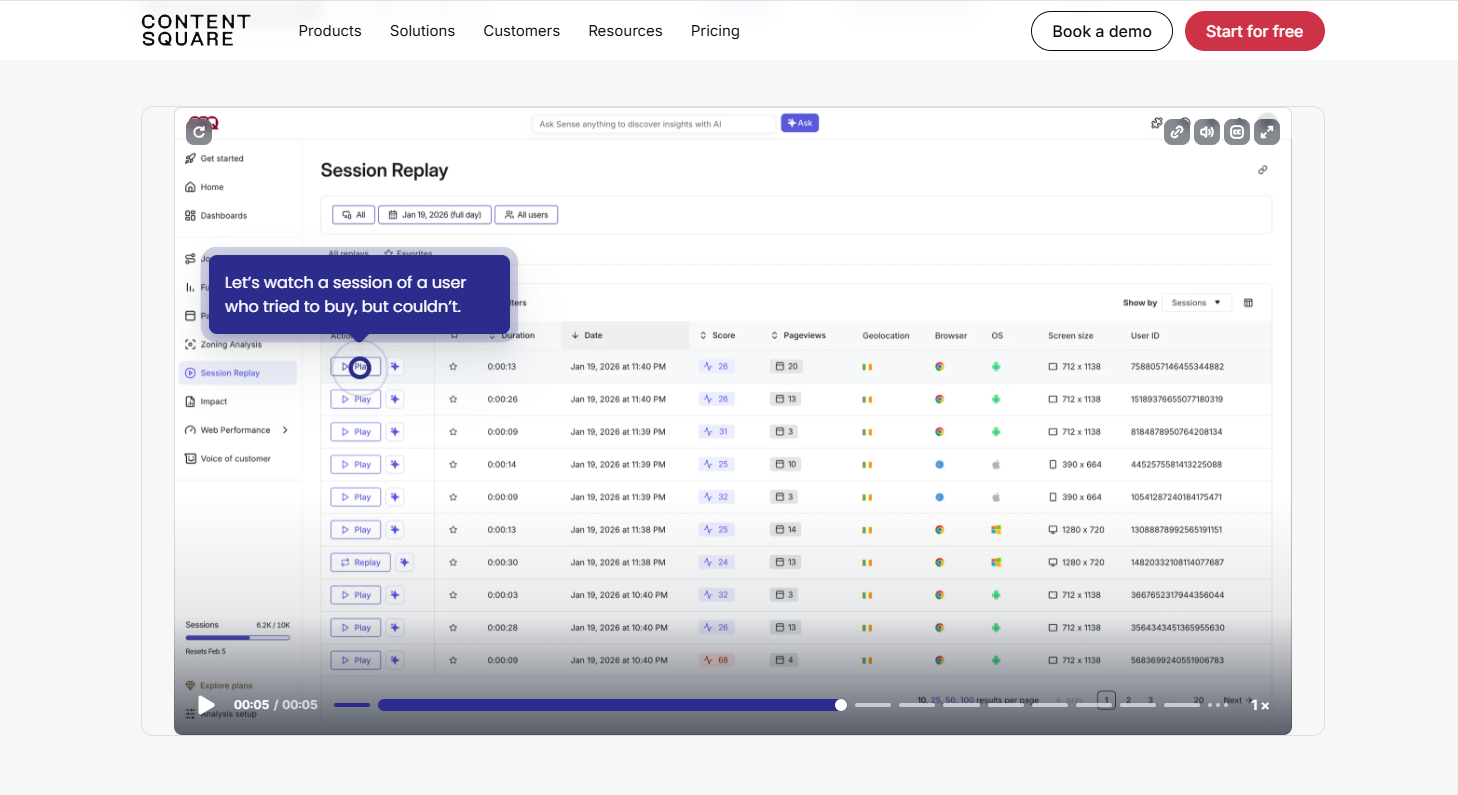The image size is (1458, 795).
Task: Sort the table by Pageviews
Action: 798,335
